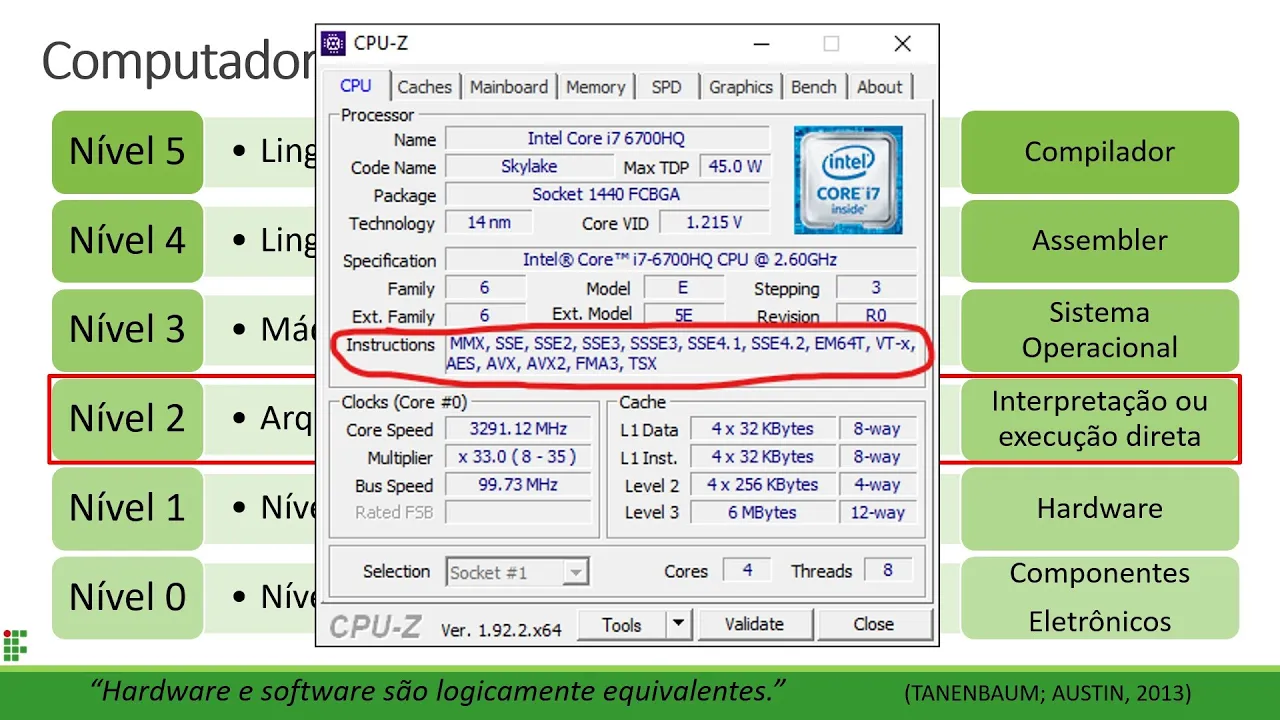The image size is (1280, 720).
Task: Click the Model value E
Action: [x=683, y=288]
